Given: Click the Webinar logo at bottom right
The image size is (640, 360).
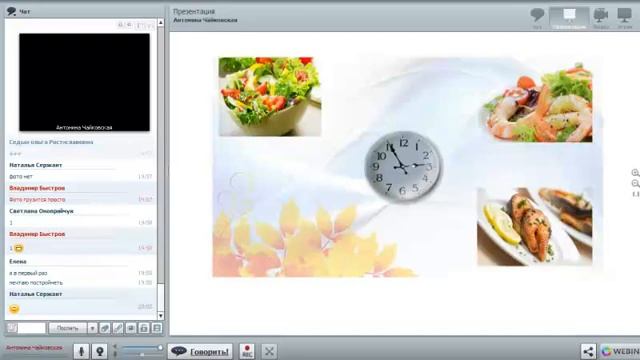Looking at the screenshot, I should coord(620,351).
